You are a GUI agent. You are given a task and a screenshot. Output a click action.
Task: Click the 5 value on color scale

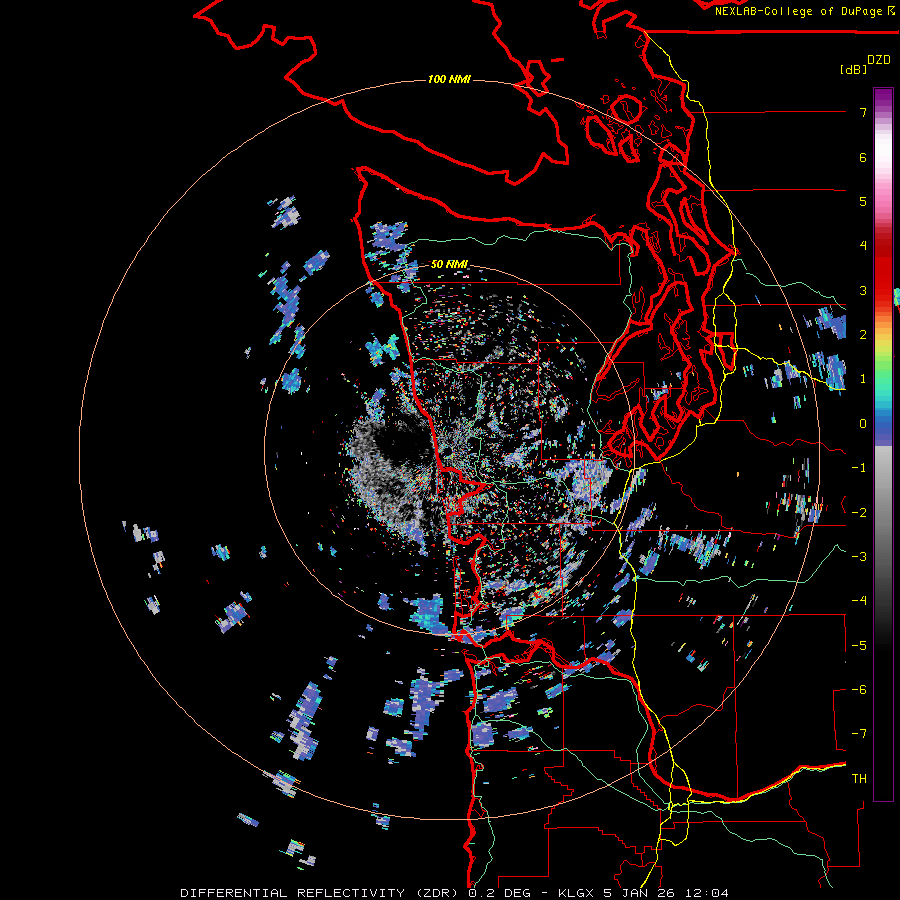(x=863, y=201)
